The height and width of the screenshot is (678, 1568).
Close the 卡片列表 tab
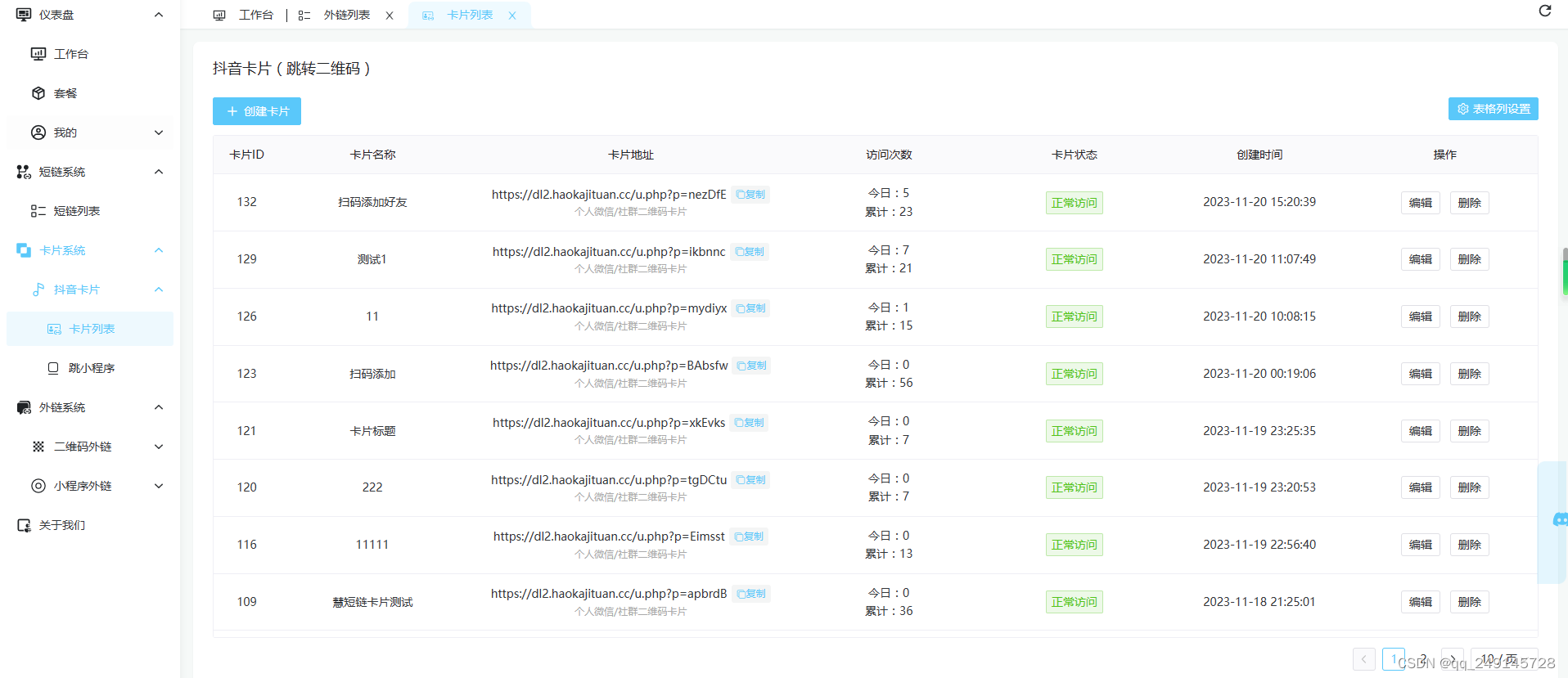click(512, 16)
